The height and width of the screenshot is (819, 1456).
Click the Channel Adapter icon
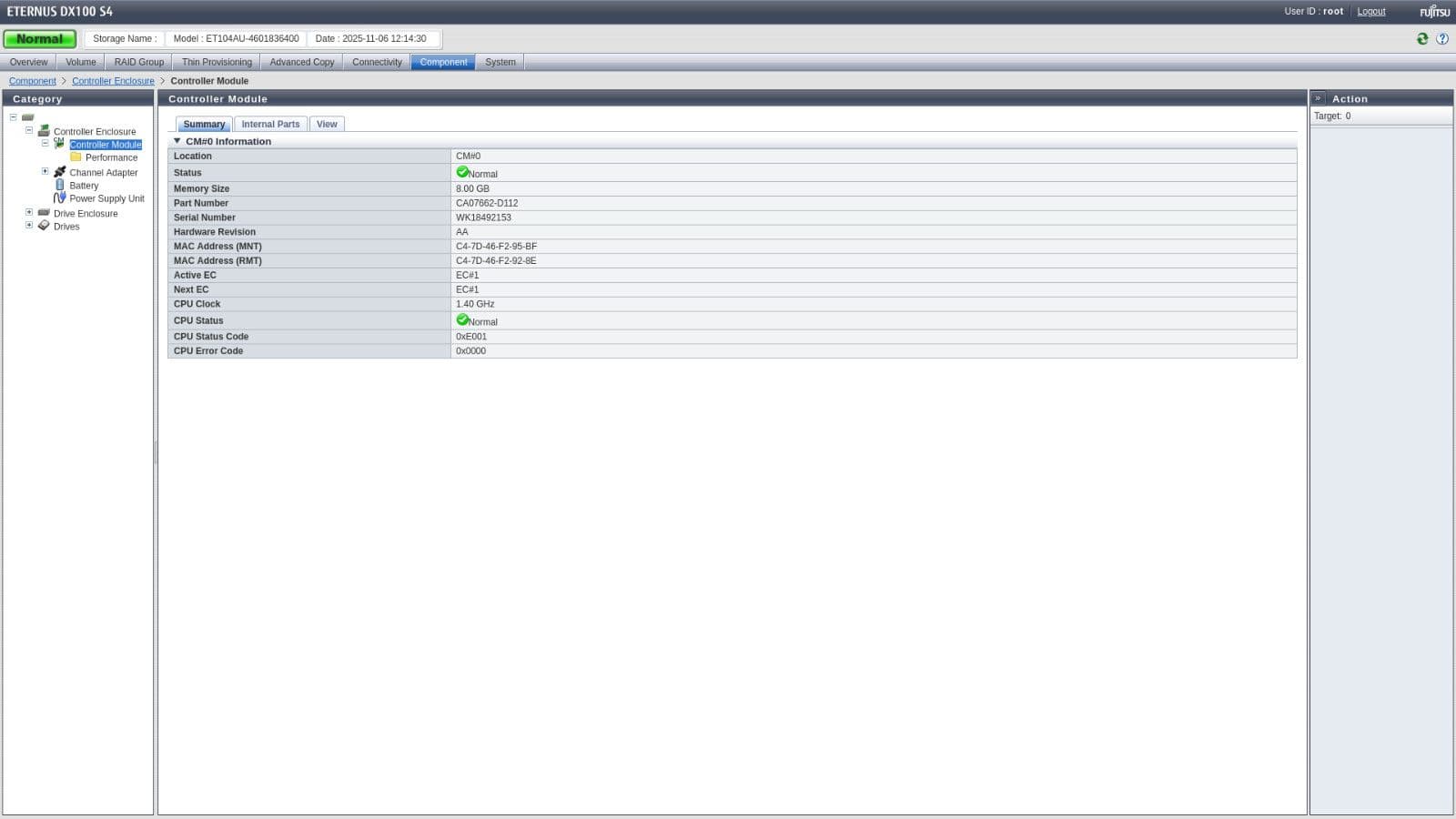pos(60,172)
